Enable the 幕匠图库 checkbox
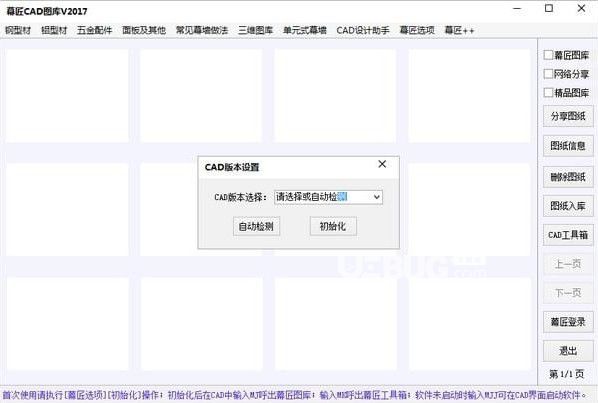 548,55
